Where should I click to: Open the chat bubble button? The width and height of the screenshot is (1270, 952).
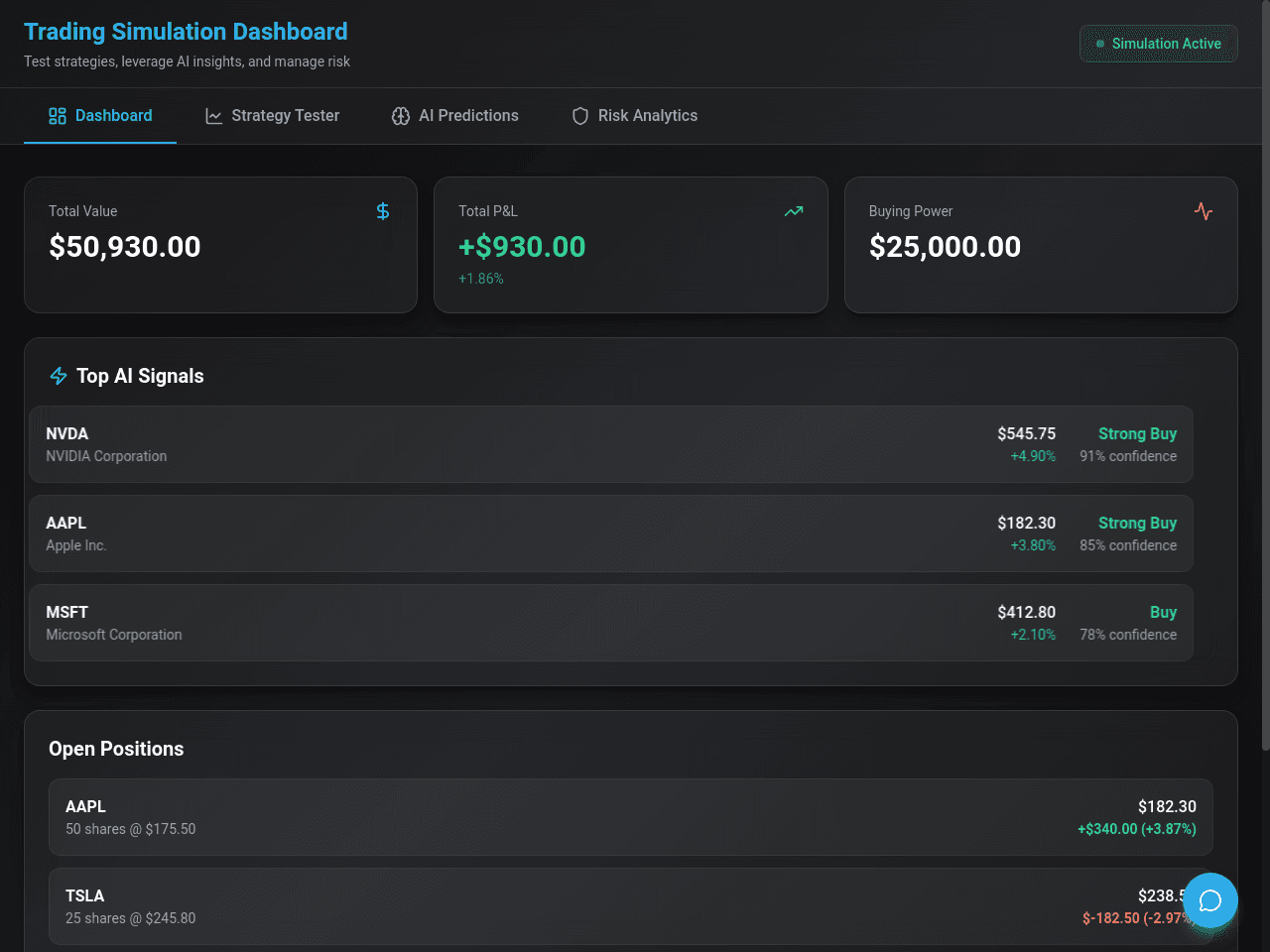1210,900
